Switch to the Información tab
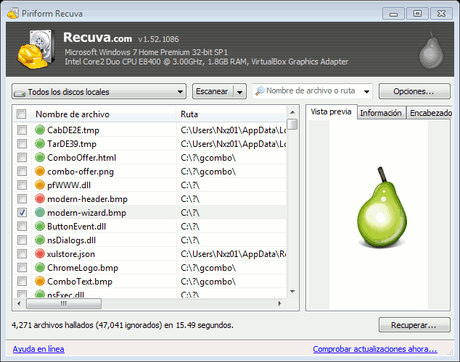Viewport: 460px width, 362px height. point(381,113)
